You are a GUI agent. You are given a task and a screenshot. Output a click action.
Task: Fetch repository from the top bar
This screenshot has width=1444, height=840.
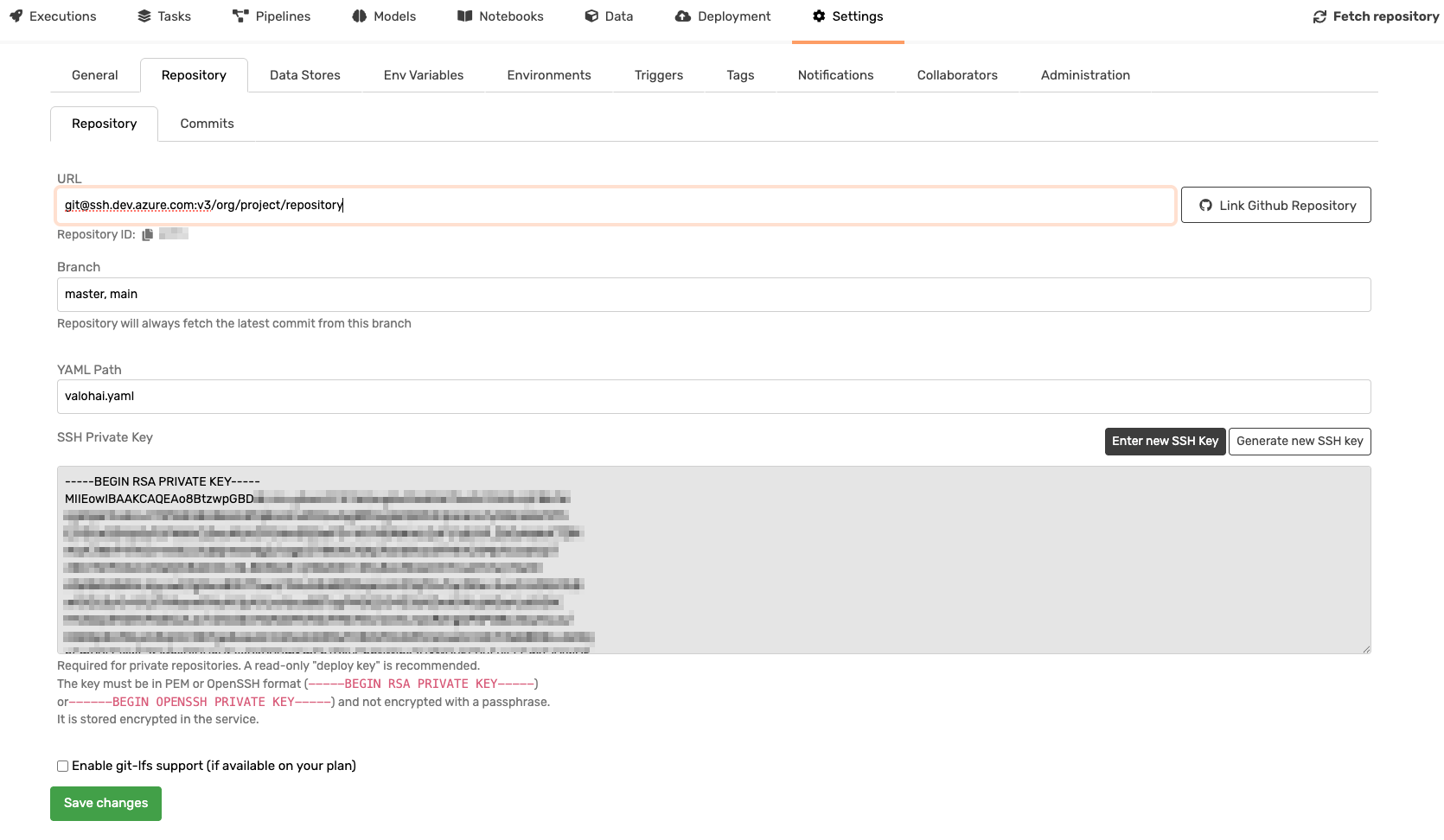[1375, 16]
